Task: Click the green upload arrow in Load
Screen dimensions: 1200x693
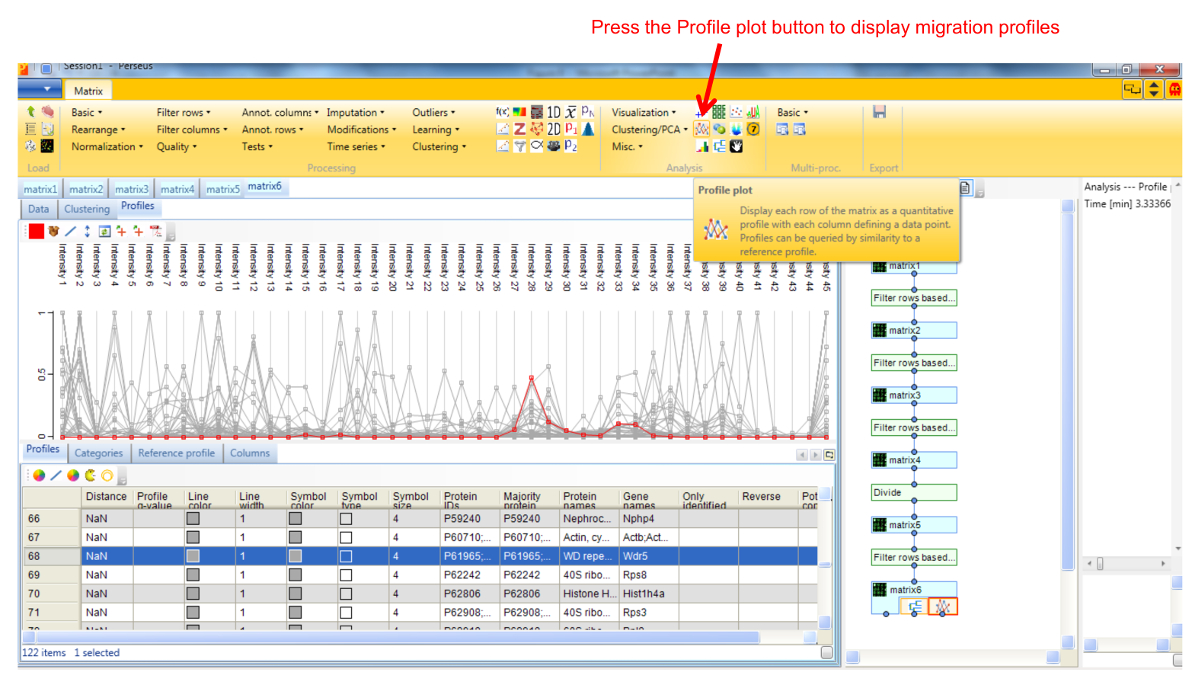Action: click(x=31, y=113)
